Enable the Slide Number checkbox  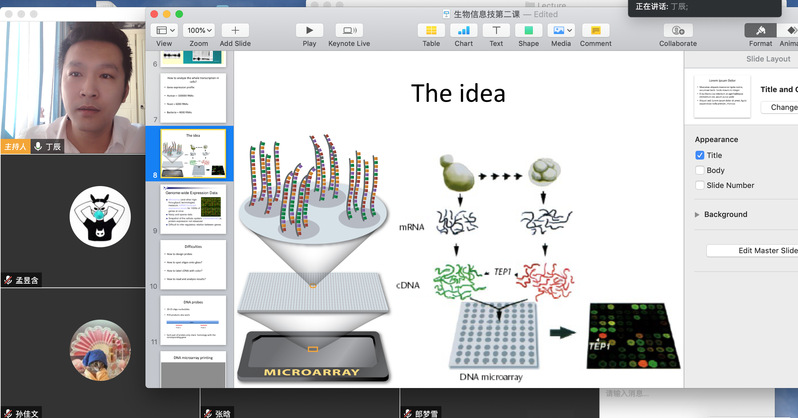coord(700,186)
